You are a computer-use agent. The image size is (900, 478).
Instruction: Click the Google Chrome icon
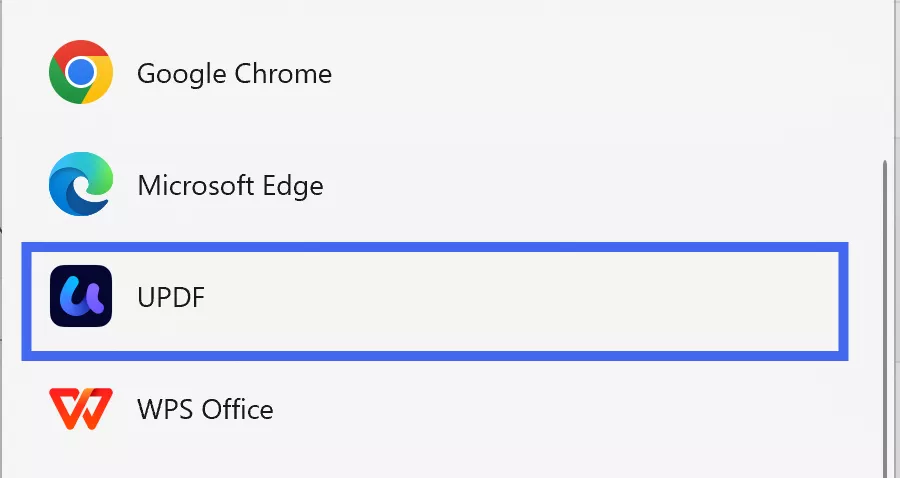coord(81,73)
